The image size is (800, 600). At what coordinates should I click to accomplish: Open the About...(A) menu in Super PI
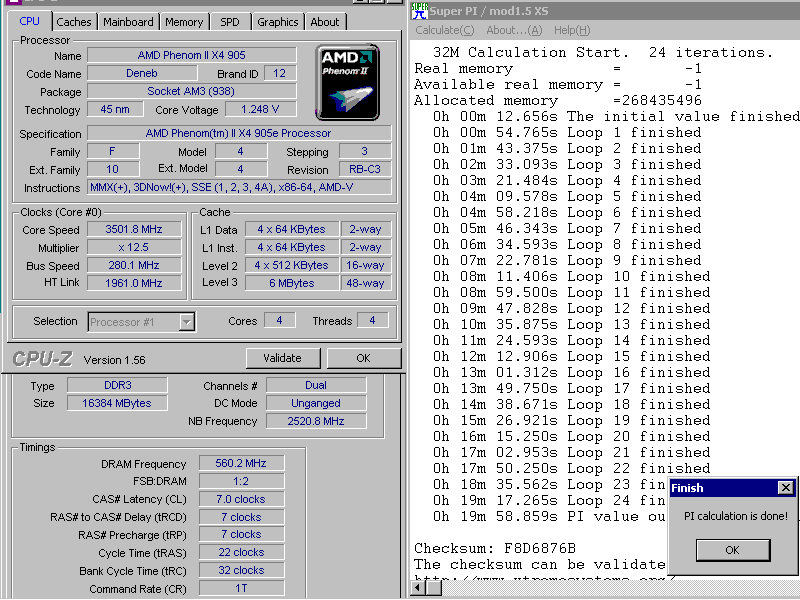pos(514,31)
